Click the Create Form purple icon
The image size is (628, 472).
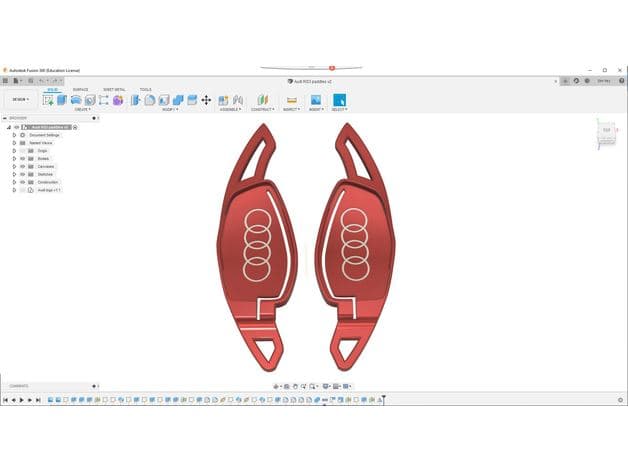point(118,100)
